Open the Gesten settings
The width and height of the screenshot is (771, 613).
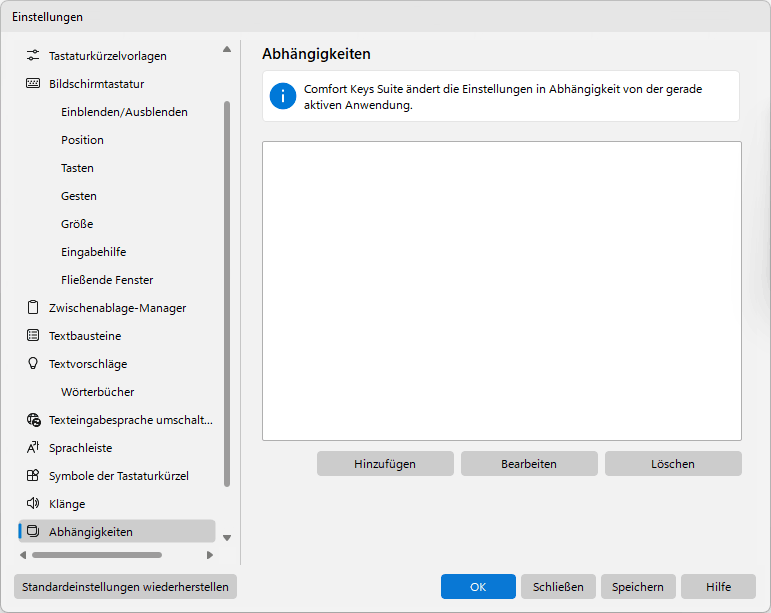click(x=79, y=196)
